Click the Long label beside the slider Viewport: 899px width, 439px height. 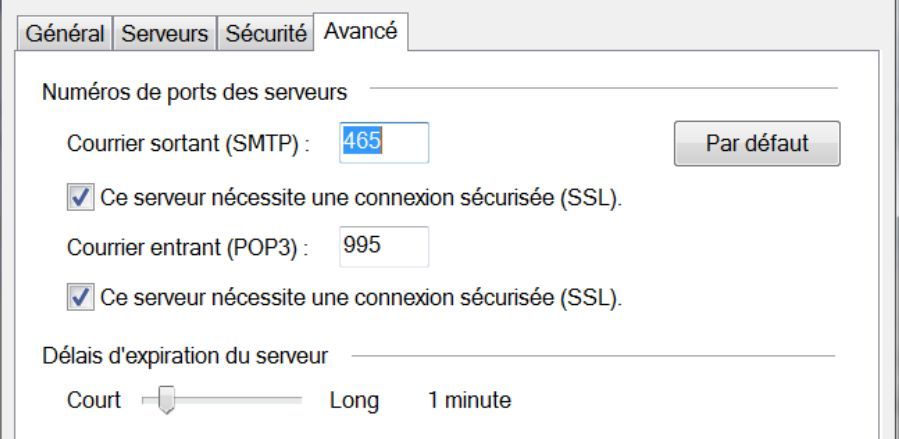(354, 402)
